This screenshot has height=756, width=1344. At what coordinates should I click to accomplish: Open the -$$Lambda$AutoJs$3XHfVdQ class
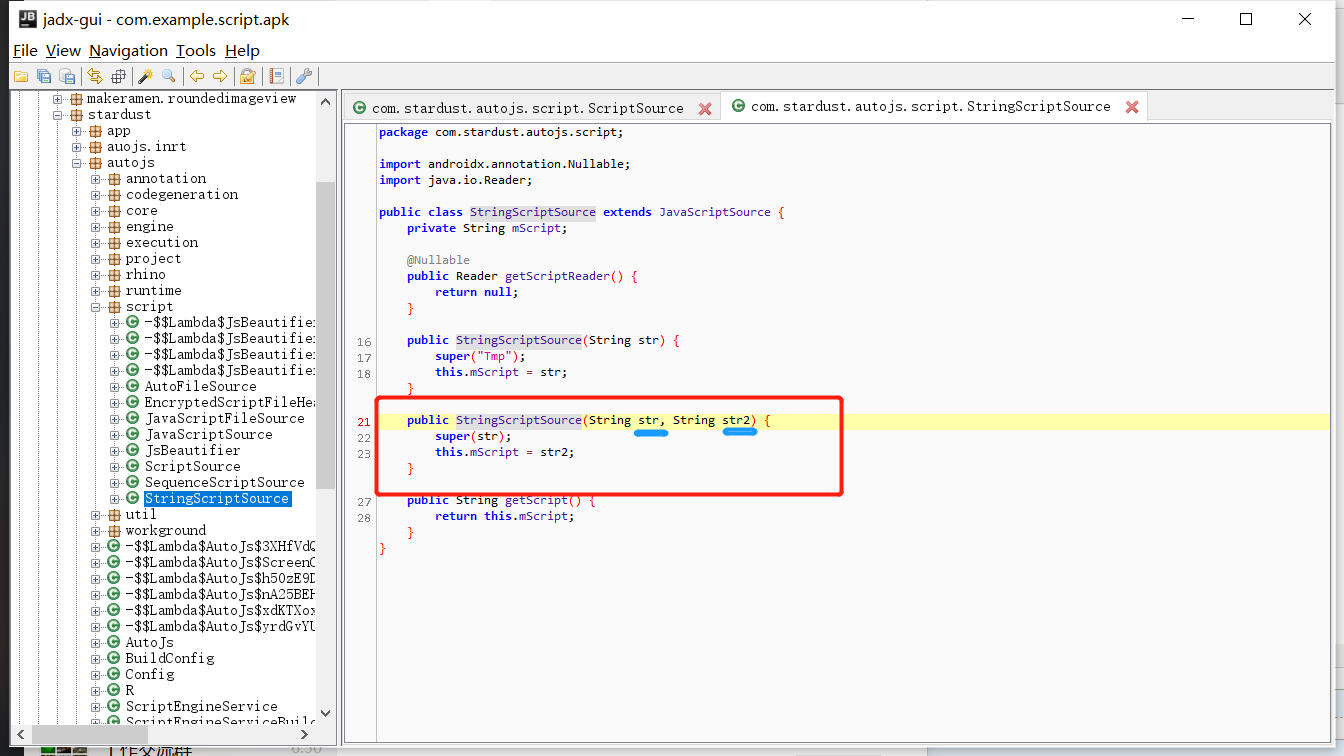(x=220, y=547)
